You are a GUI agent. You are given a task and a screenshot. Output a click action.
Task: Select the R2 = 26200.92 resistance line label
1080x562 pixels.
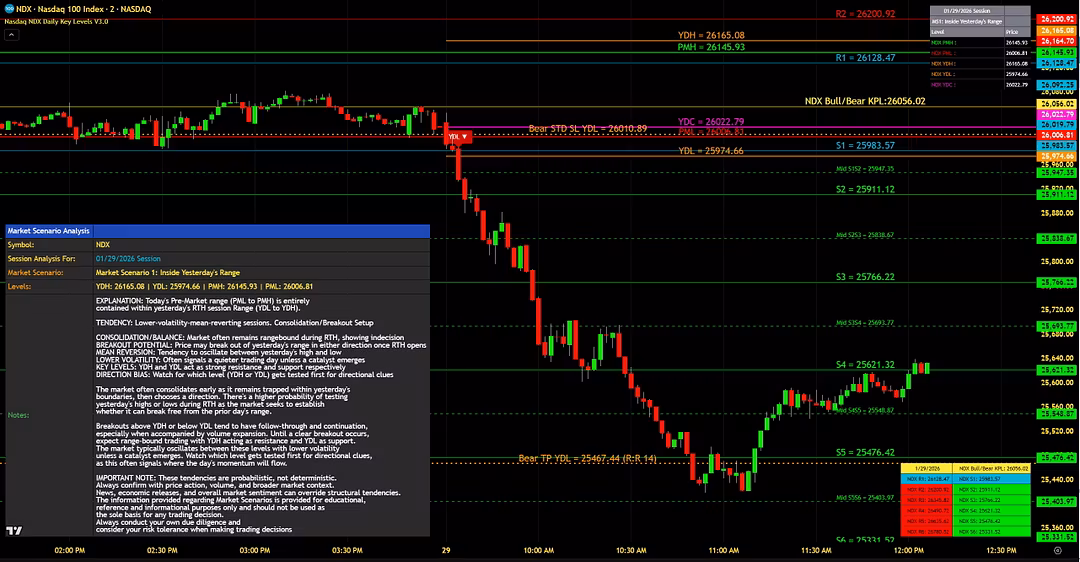click(x=864, y=14)
